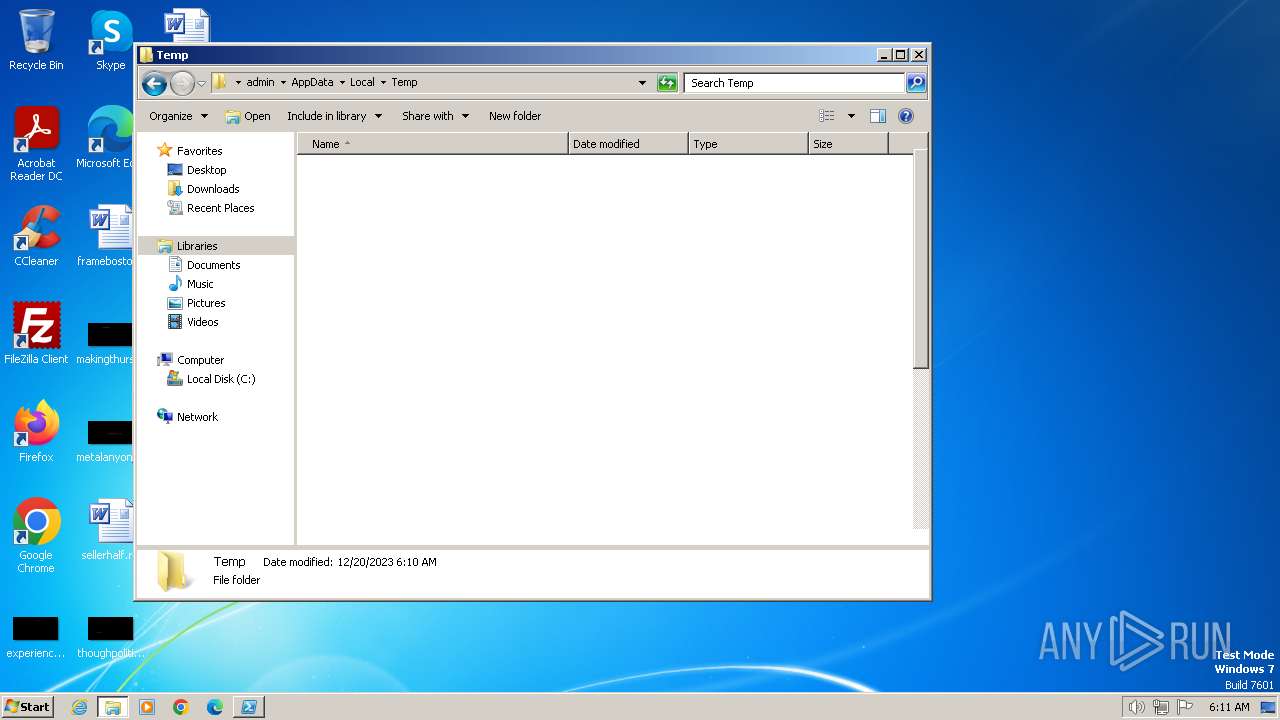1280x720 pixels.
Task: Select Acrobat Reader DC desktop icon
Action: point(36,145)
